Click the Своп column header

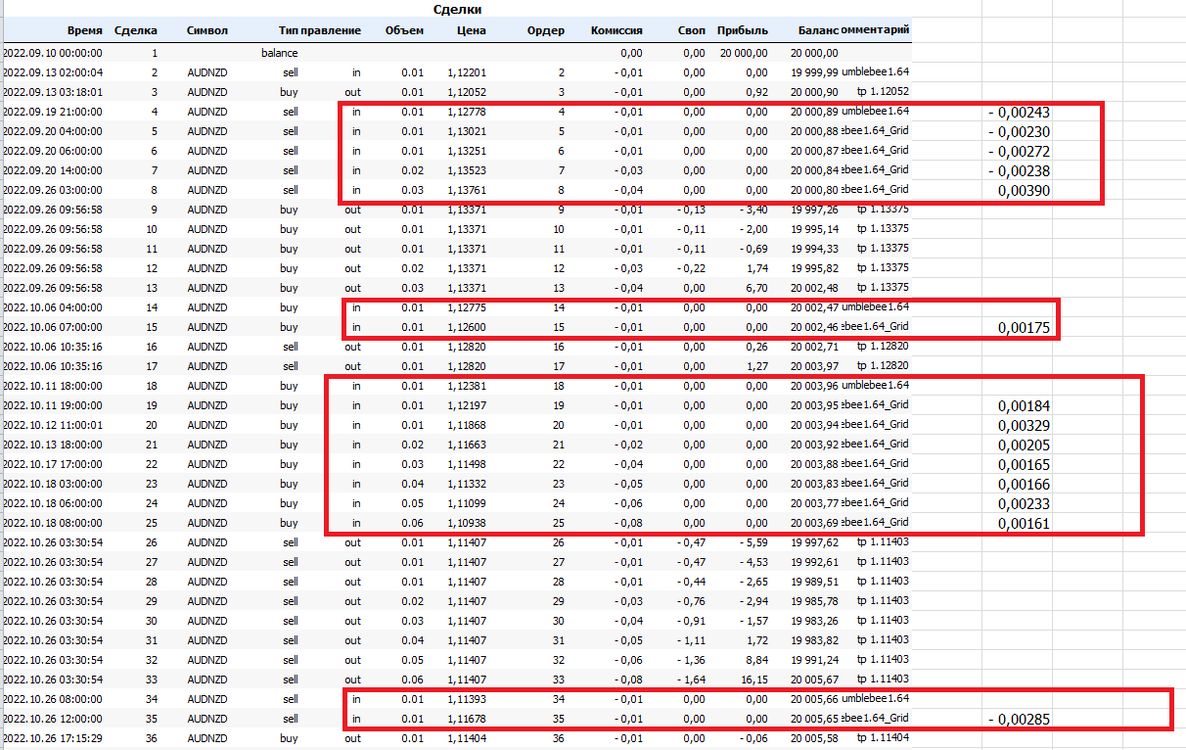(x=691, y=30)
